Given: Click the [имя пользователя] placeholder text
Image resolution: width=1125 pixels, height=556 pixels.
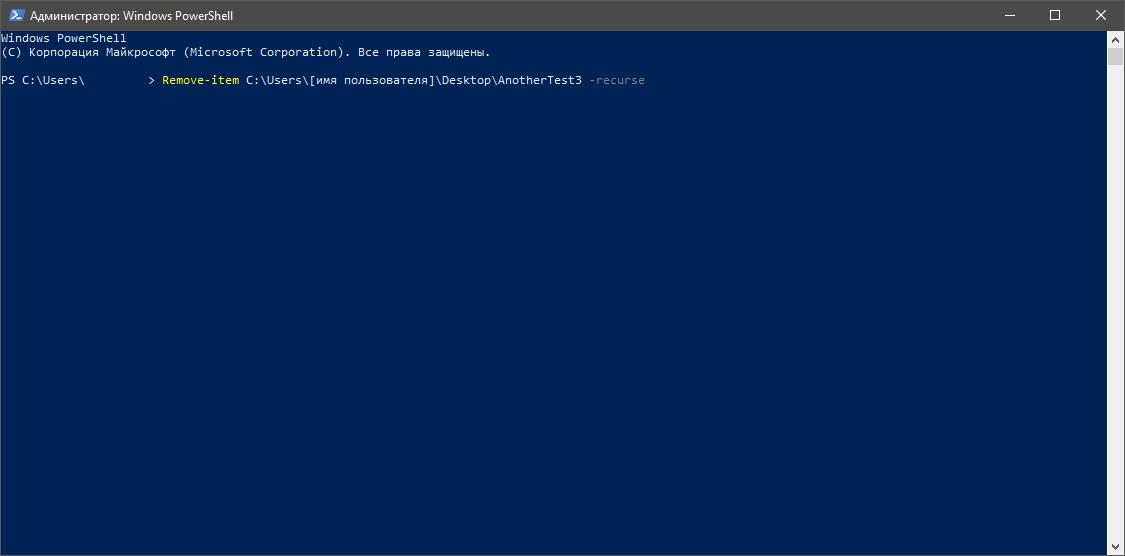Looking at the screenshot, I should (x=372, y=80).
